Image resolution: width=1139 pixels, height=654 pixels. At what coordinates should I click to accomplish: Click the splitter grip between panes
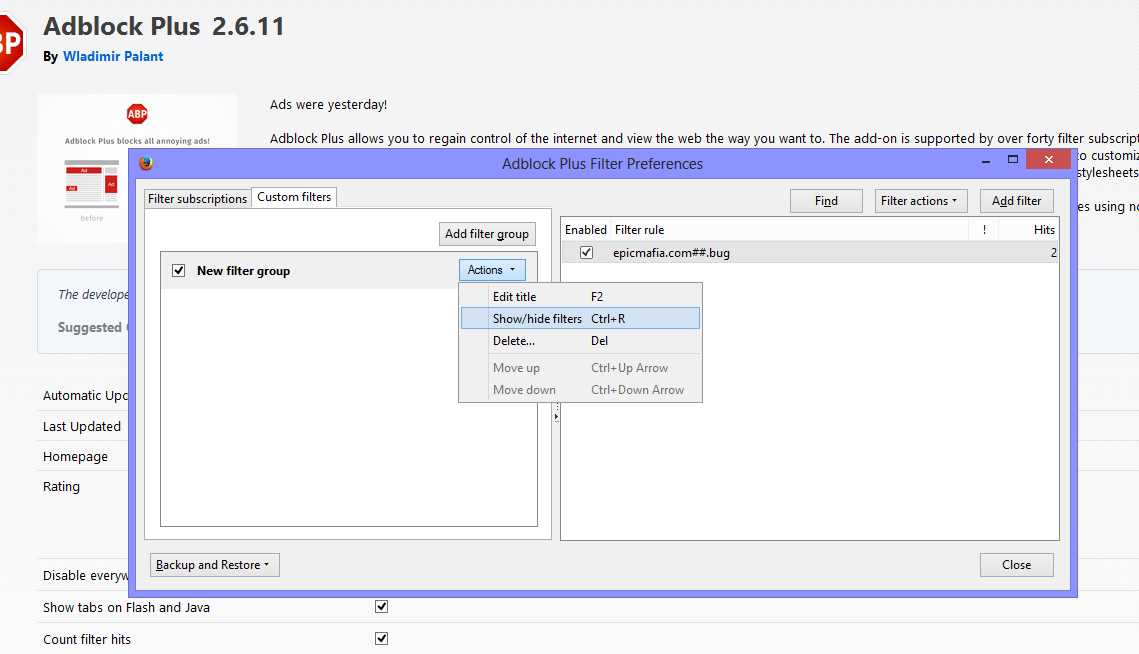click(556, 412)
